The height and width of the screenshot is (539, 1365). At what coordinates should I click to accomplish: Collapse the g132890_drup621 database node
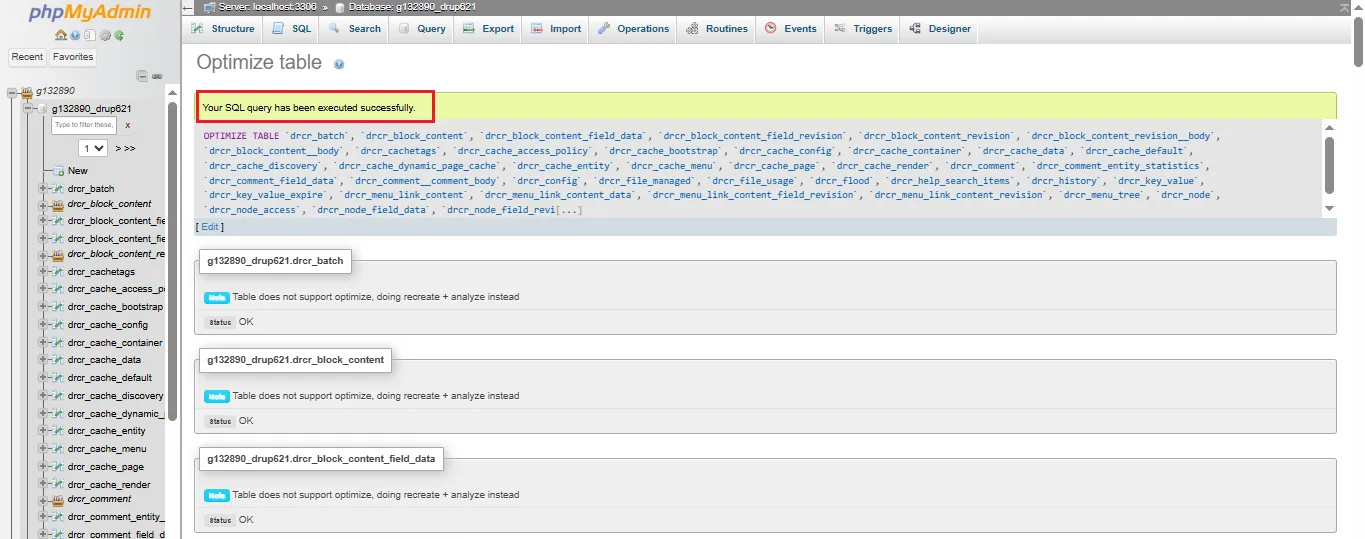pyautogui.click(x=29, y=108)
